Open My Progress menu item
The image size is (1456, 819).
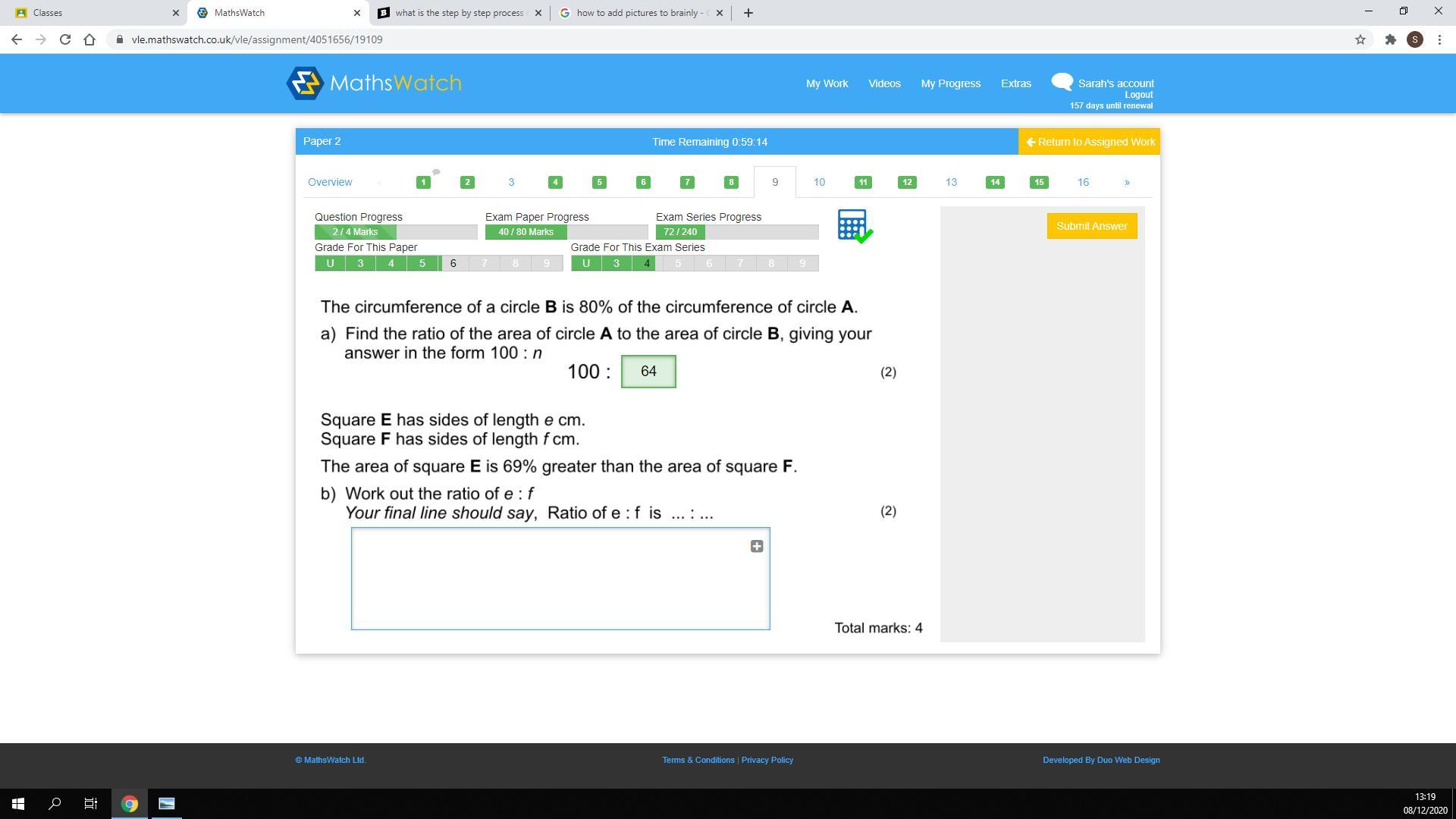pyautogui.click(x=950, y=83)
